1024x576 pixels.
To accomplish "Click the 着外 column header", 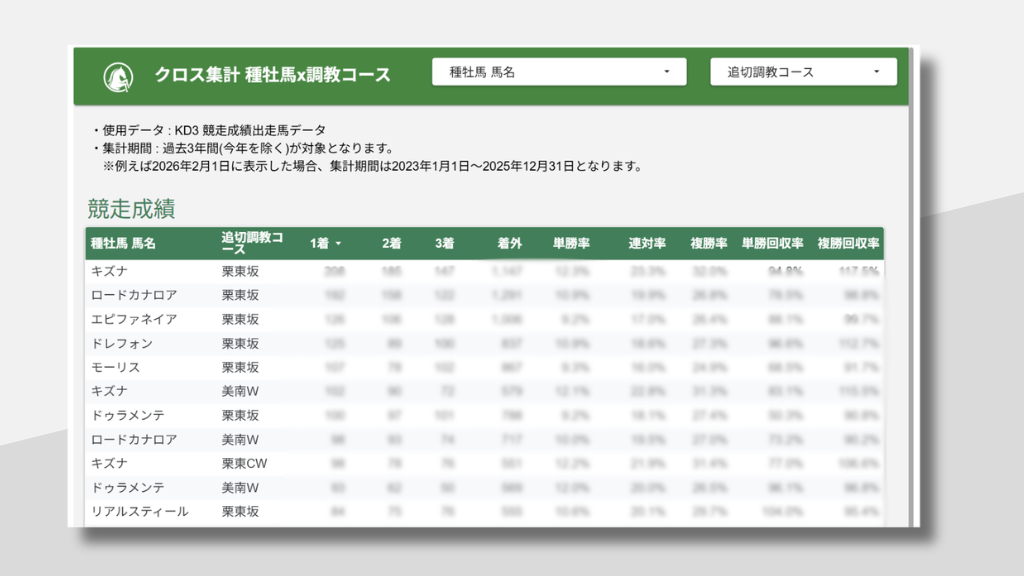I will click(x=509, y=243).
